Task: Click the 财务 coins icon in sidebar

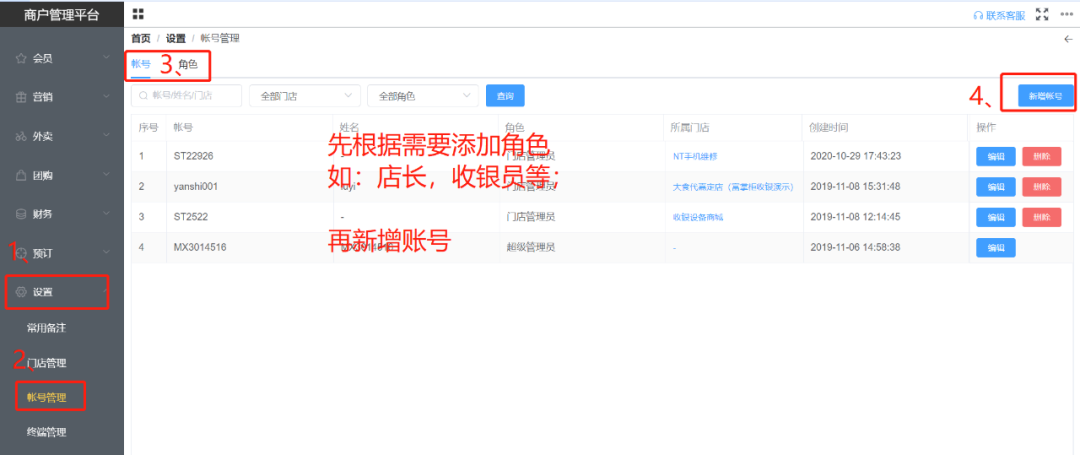Action: pyautogui.click(x=21, y=213)
